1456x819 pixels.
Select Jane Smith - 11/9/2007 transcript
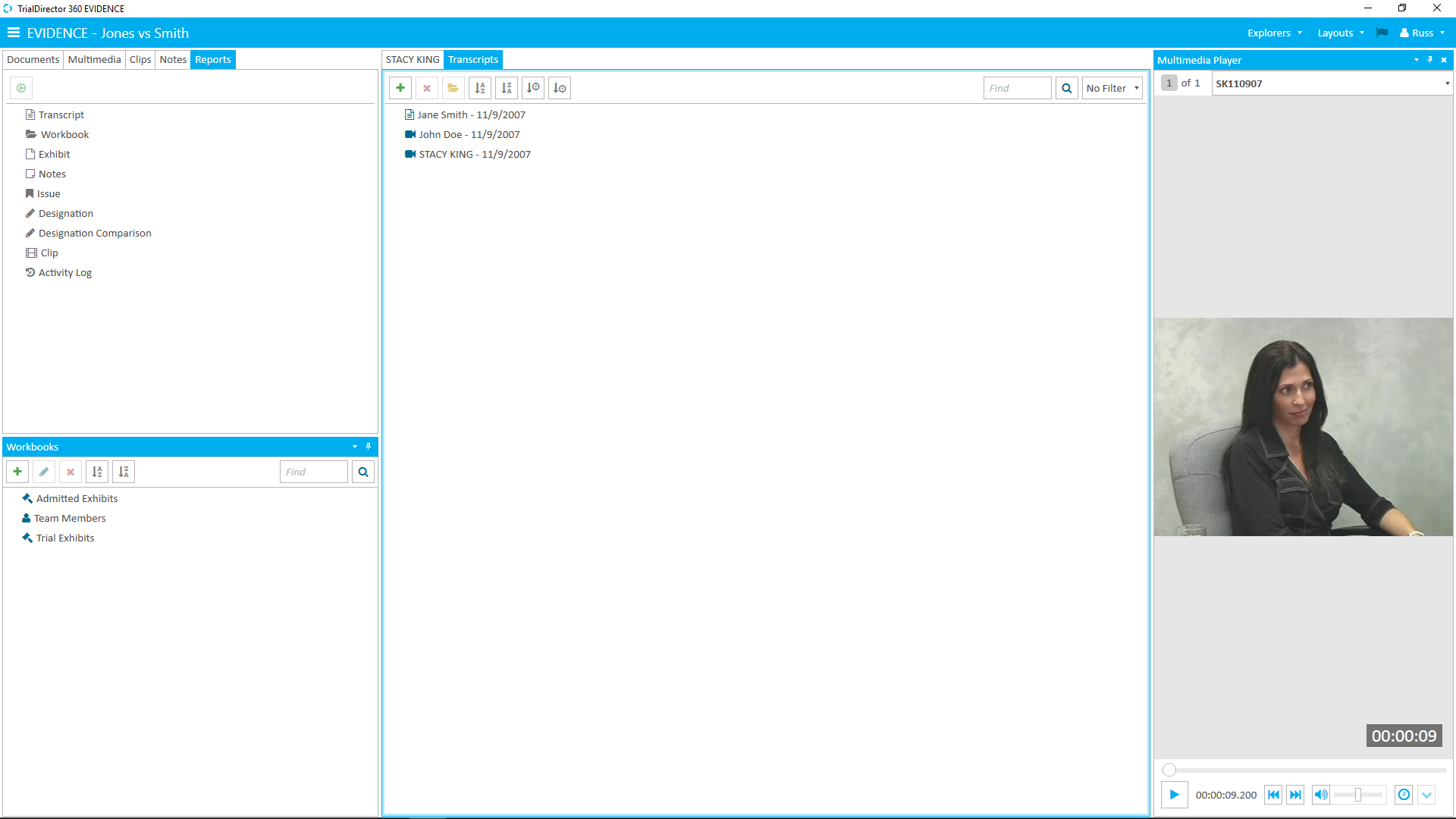click(x=465, y=115)
